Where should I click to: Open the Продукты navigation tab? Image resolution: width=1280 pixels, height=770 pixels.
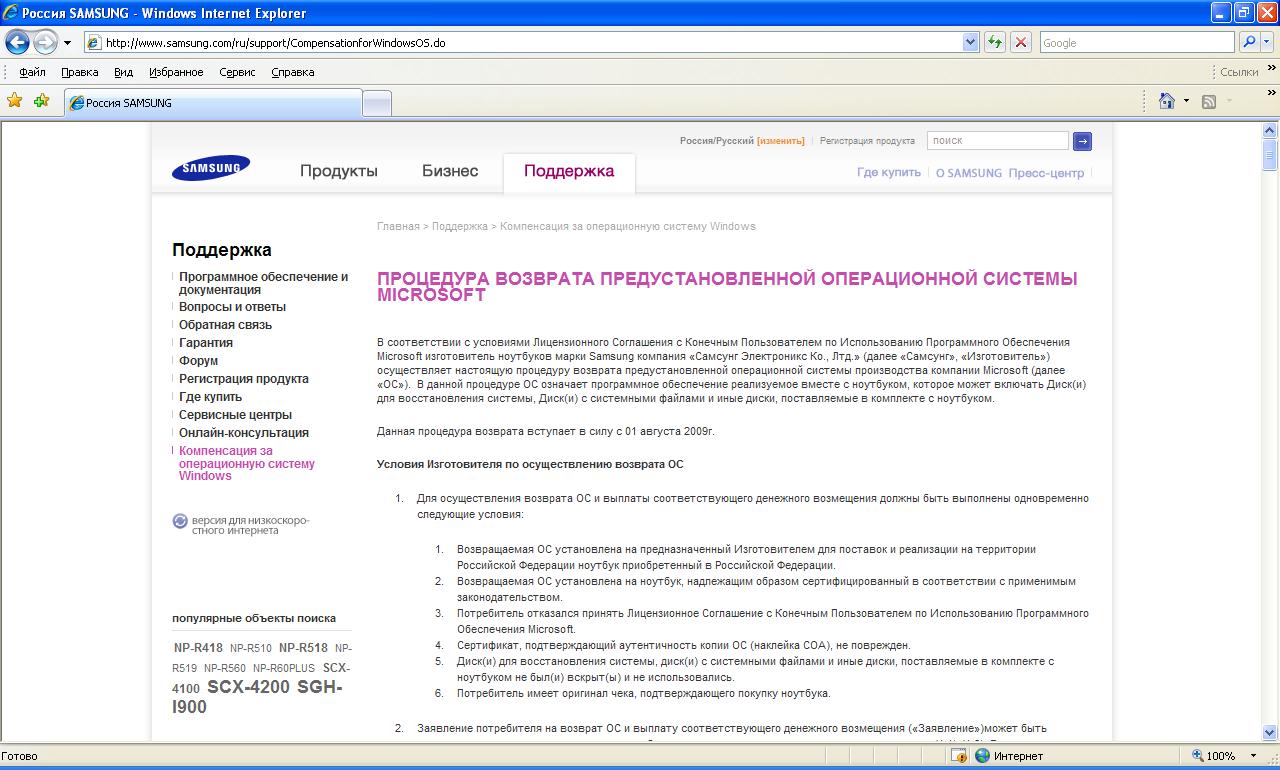tap(339, 171)
